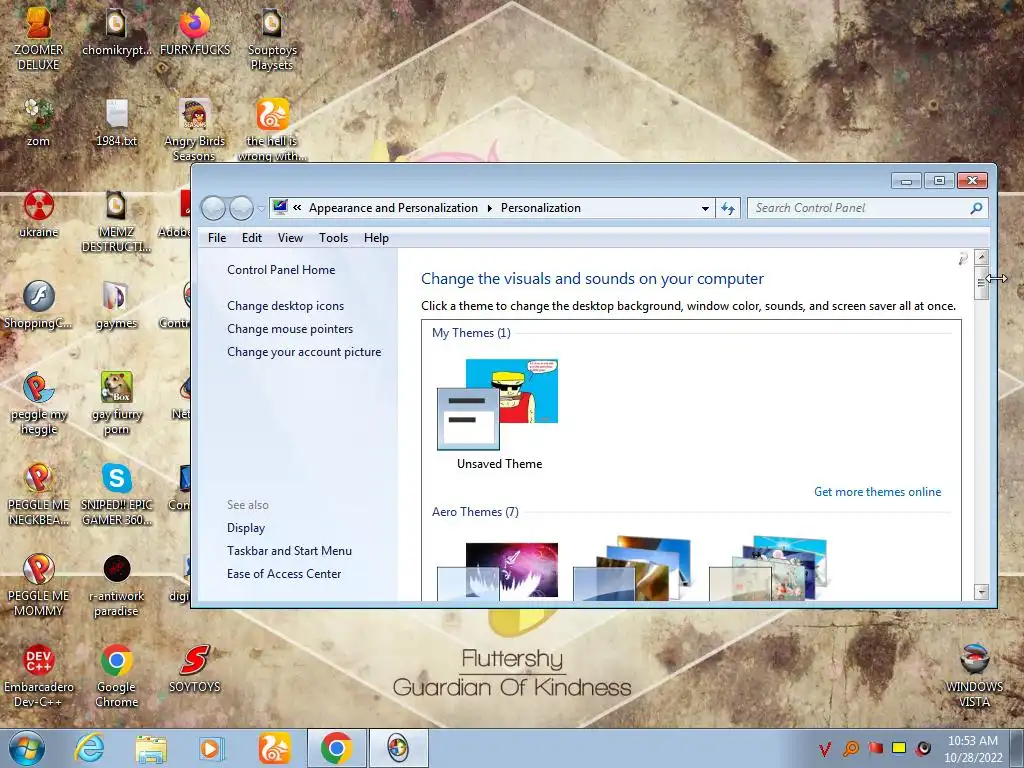Image resolution: width=1024 pixels, height=768 pixels.
Task: Select the r-antiwork paradise icon
Action: click(116, 585)
